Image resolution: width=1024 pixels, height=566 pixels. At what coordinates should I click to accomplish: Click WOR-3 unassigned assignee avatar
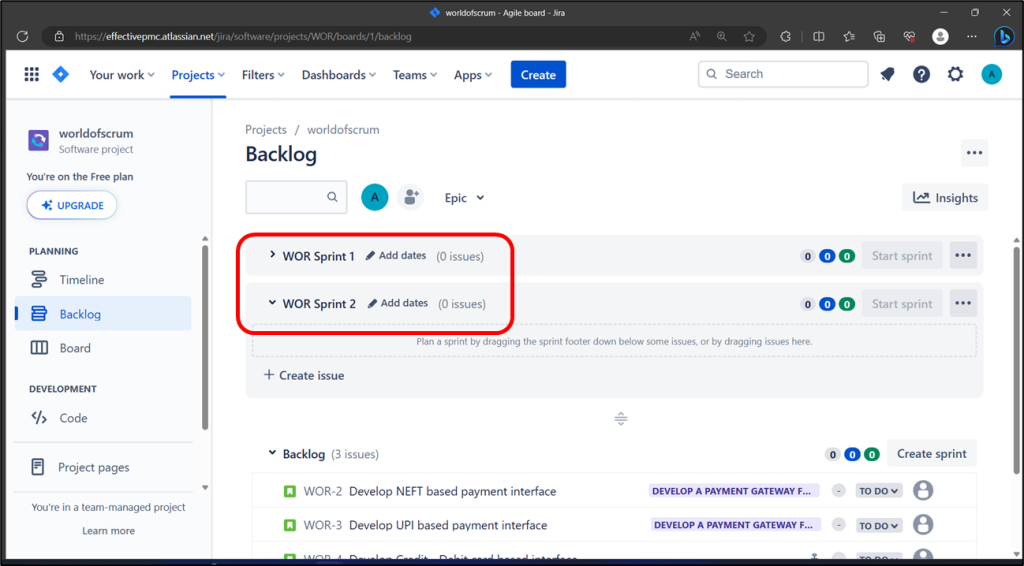pyautogui.click(x=923, y=524)
